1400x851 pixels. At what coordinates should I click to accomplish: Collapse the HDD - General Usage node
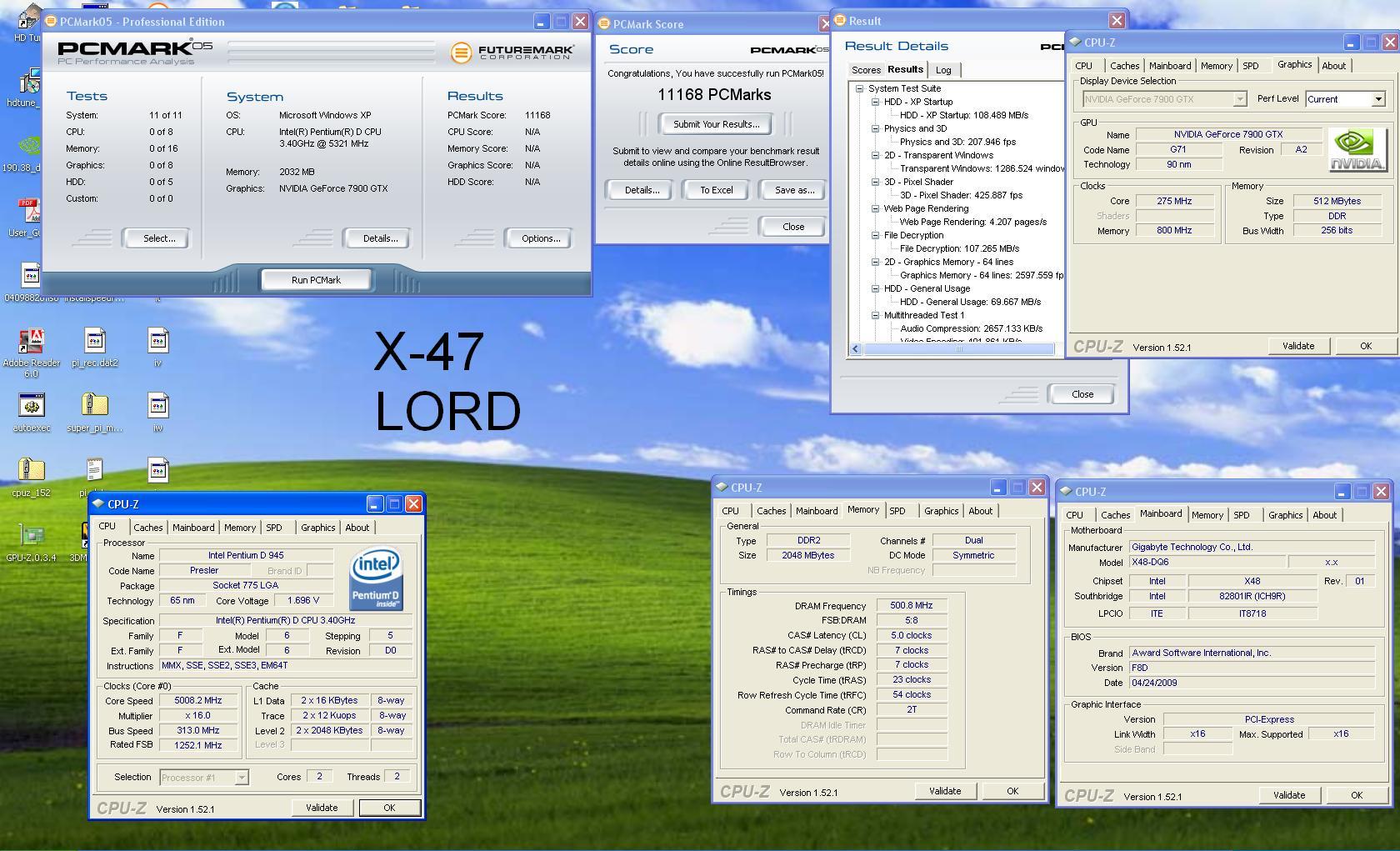[875, 288]
